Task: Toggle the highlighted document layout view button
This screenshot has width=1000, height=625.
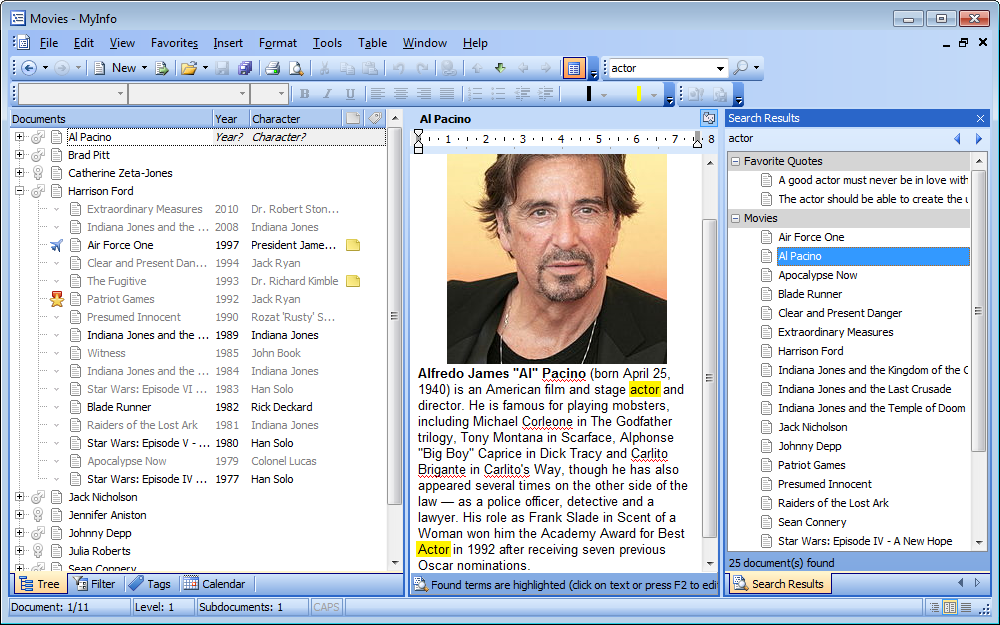Action: [573, 68]
